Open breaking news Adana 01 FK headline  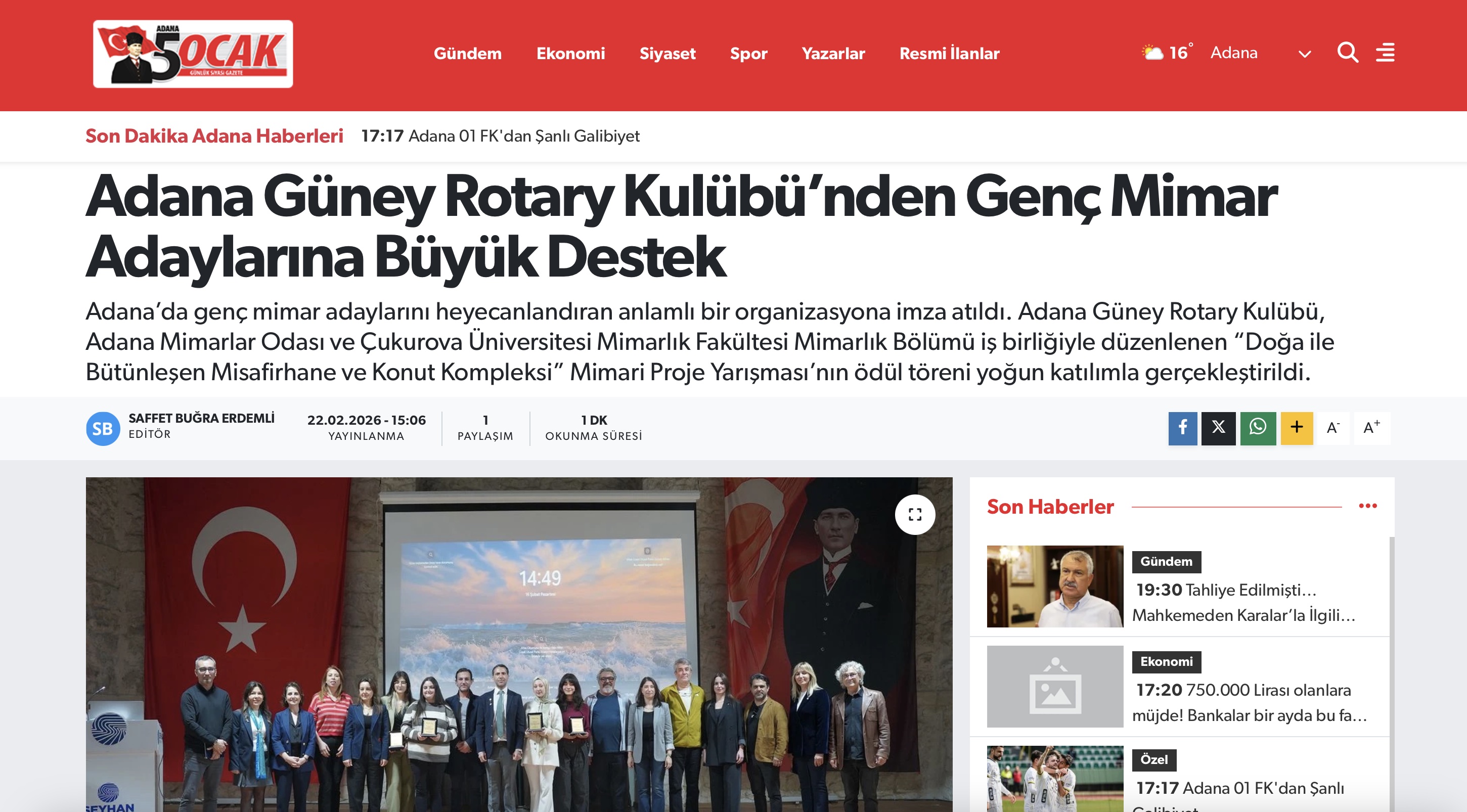pos(523,136)
